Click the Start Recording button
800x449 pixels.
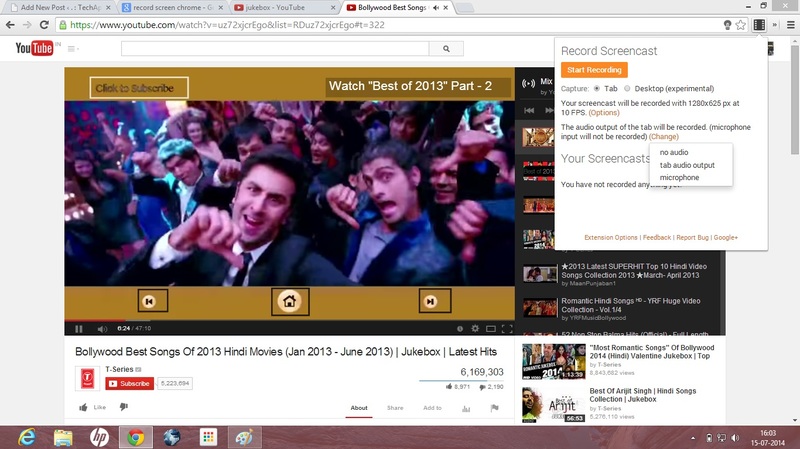click(x=594, y=70)
